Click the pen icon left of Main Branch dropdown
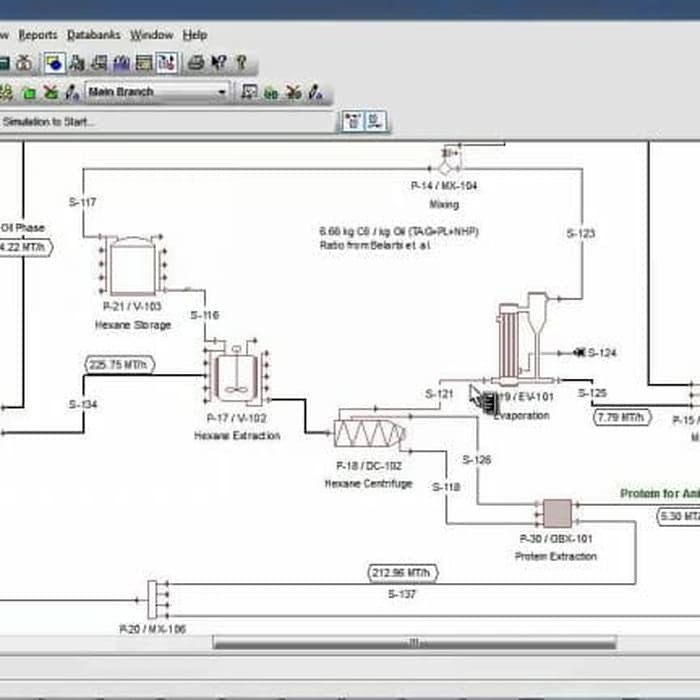700x700 pixels. click(72, 93)
